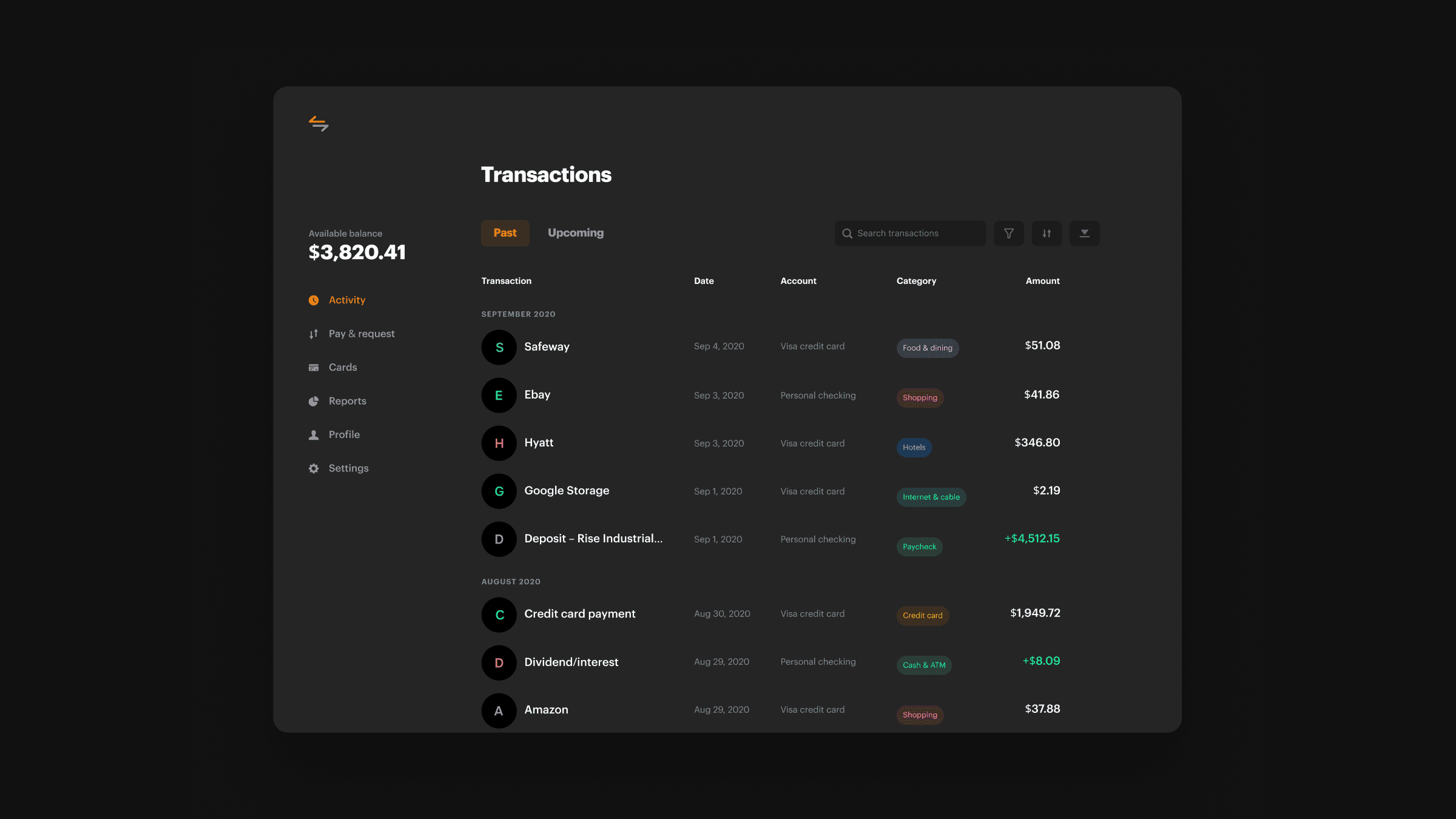Click the orange arrows app logo
1456x819 pixels.
[318, 124]
